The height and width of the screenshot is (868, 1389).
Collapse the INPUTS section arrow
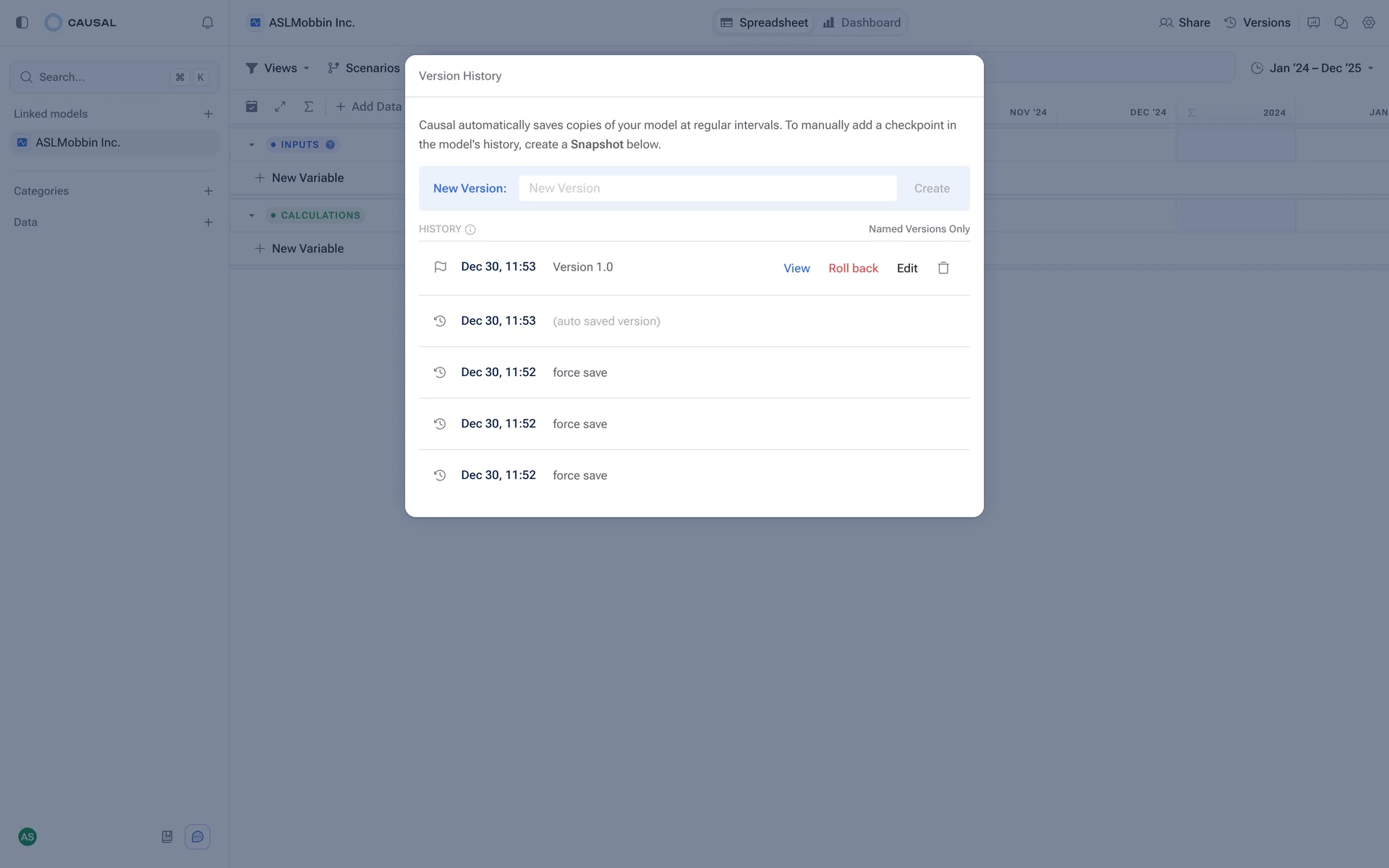tap(252, 145)
